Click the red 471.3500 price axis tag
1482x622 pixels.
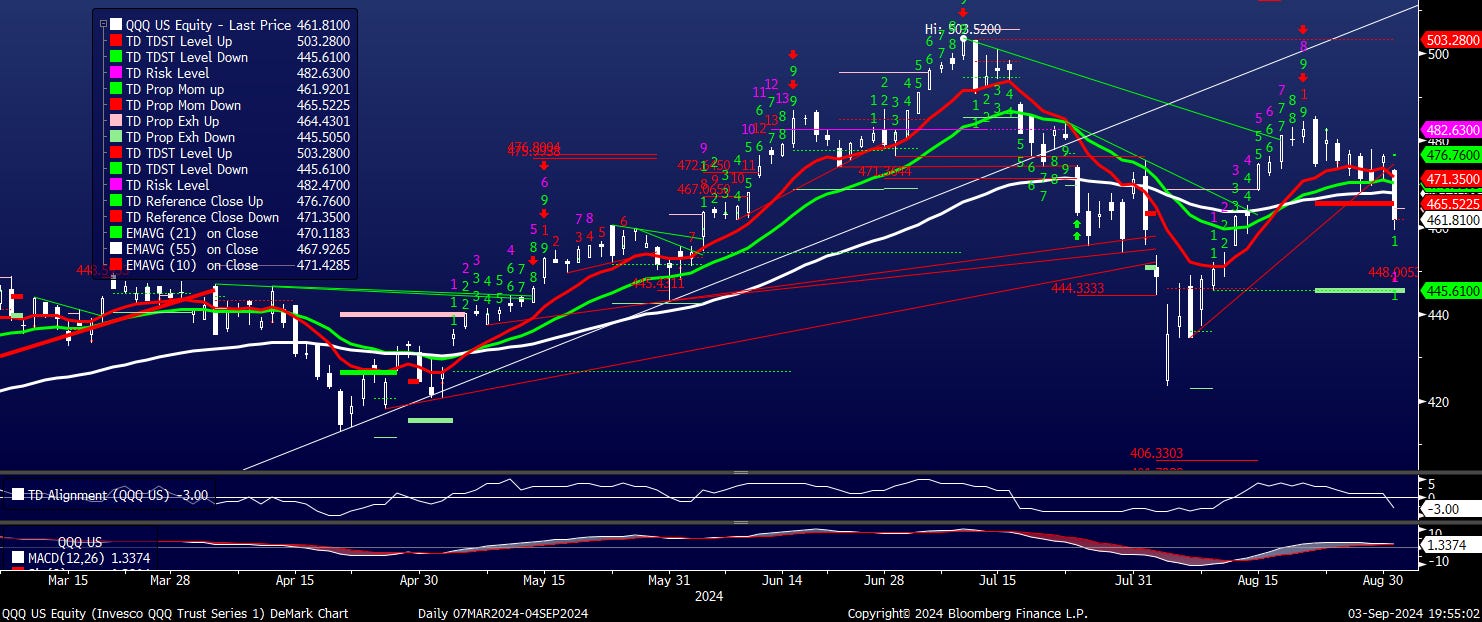1452,179
